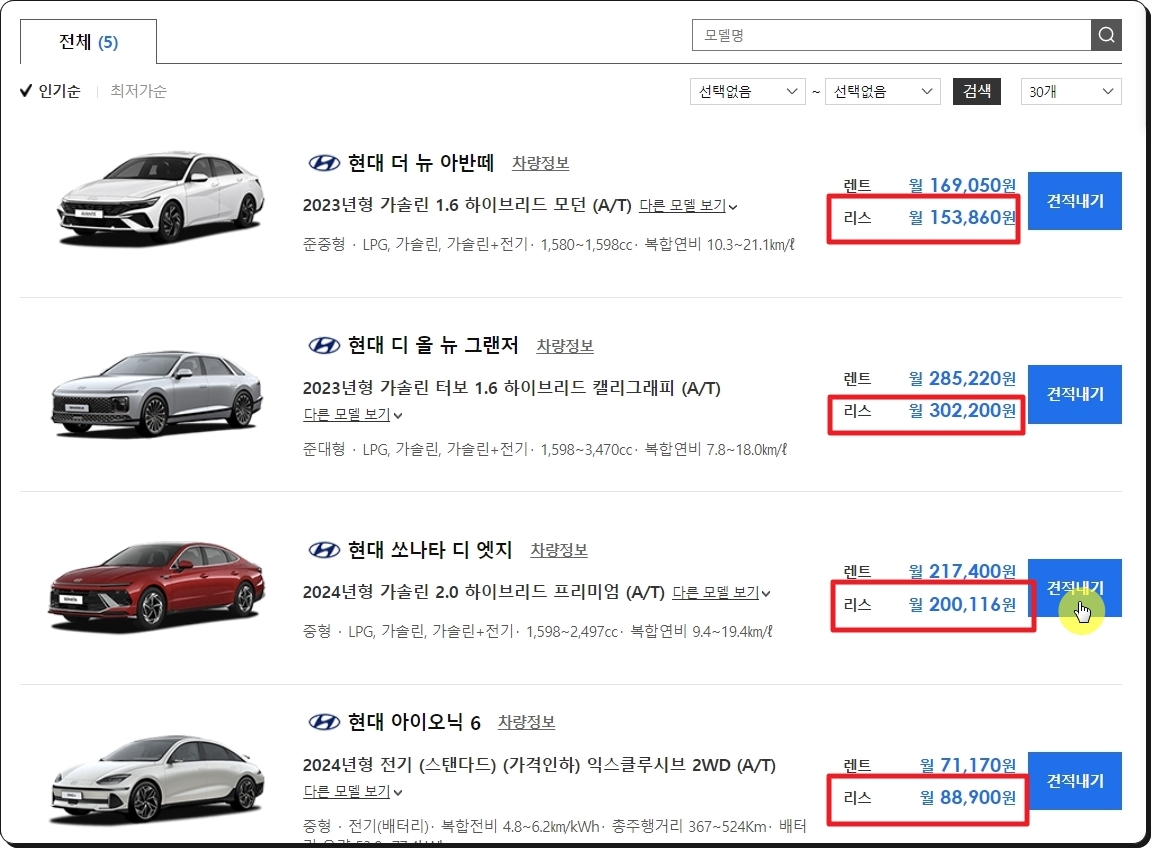1151x848 pixels.
Task: Click model 2023년형 가솔린 터보 1.6 하이브리드 캘리그래피
Action: pyautogui.click(x=512, y=388)
